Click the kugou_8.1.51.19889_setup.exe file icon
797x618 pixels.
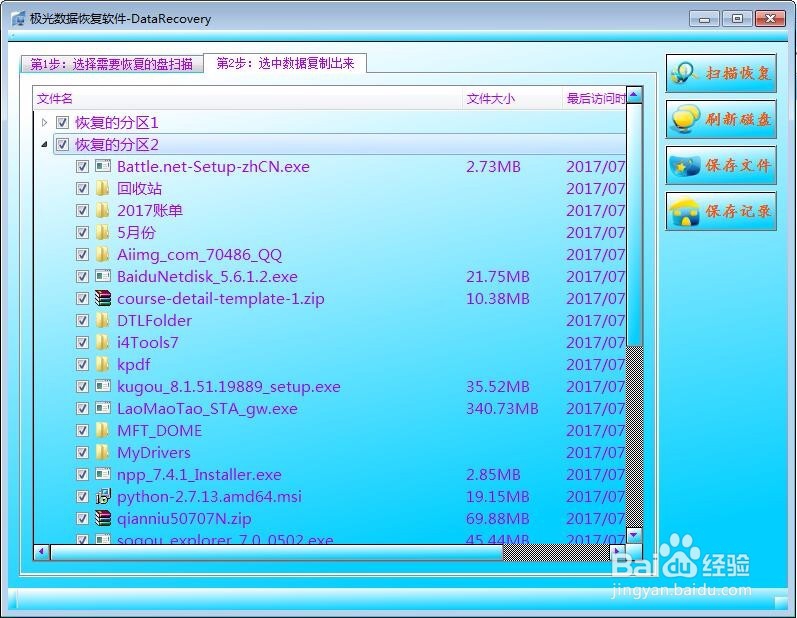[x=103, y=386]
